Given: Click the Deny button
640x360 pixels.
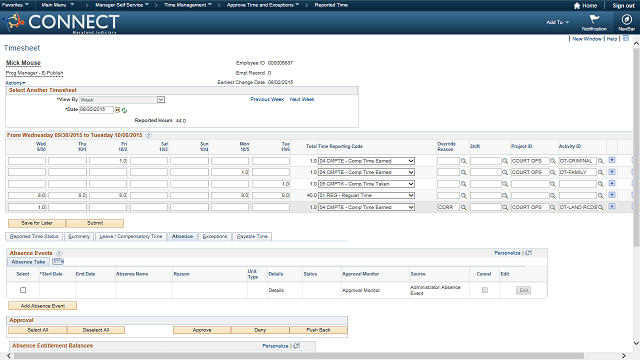Looking at the screenshot, I should coord(260,330).
